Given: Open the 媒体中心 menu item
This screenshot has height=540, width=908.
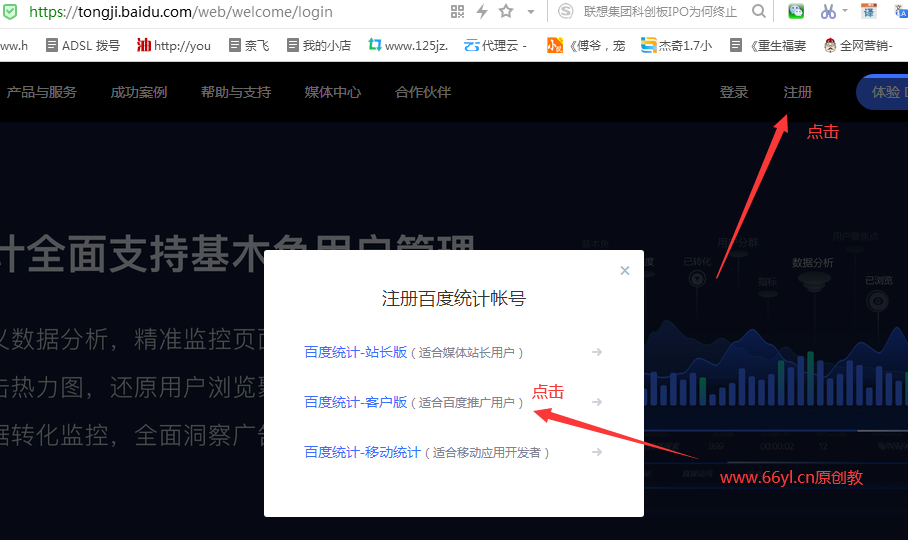Looking at the screenshot, I should pyautogui.click(x=333, y=92).
